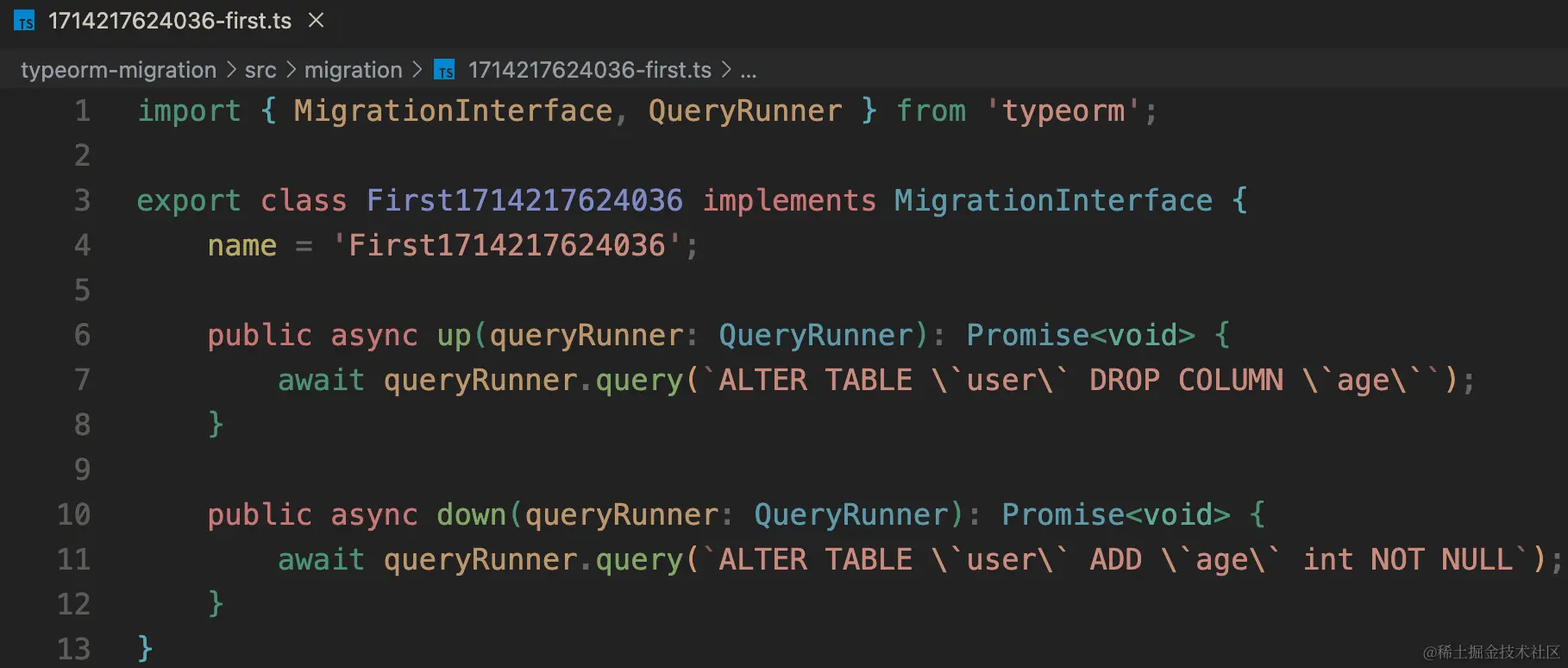Click line number 3 in gutter

click(83, 200)
